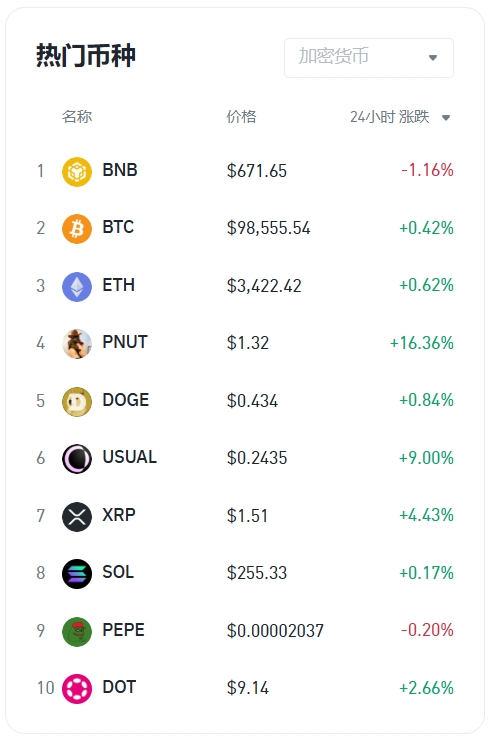The height and width of the screenshot is (741, 491).
Task: Click BTC price $98,555.54
Action: (x=268, y=228)
